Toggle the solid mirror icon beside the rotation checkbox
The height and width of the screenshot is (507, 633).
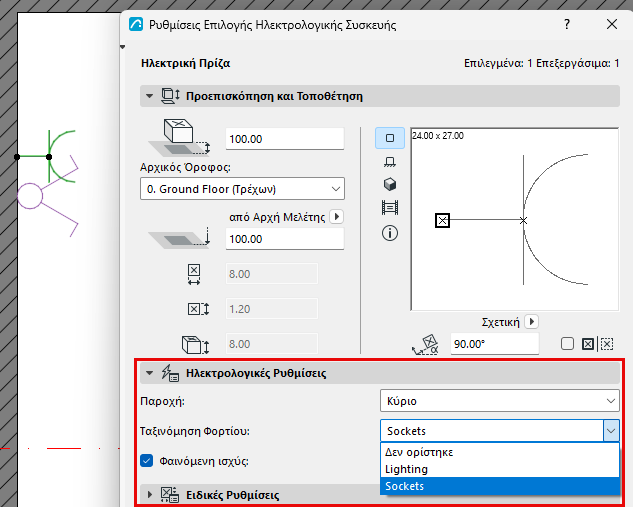pyautogui.click(x=588, y=344)
